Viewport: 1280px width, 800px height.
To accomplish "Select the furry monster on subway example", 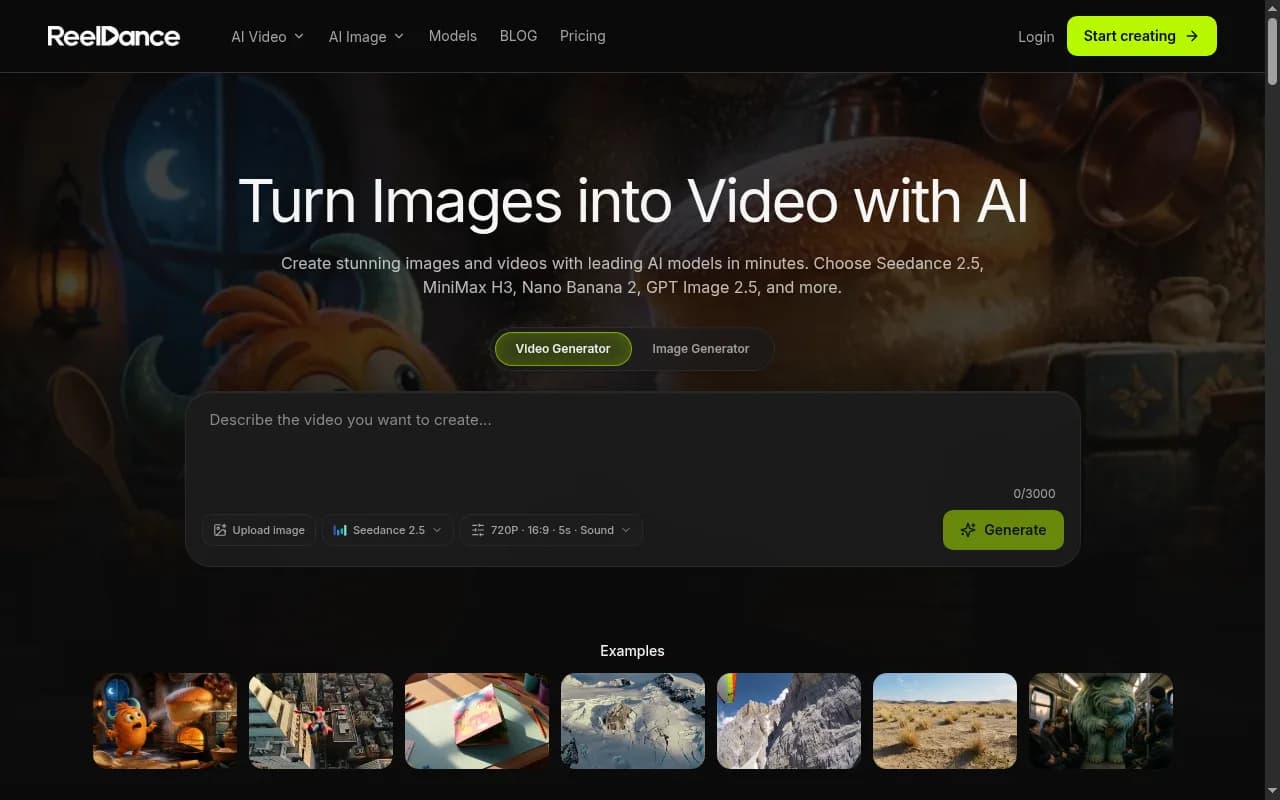I will 1101,721.
